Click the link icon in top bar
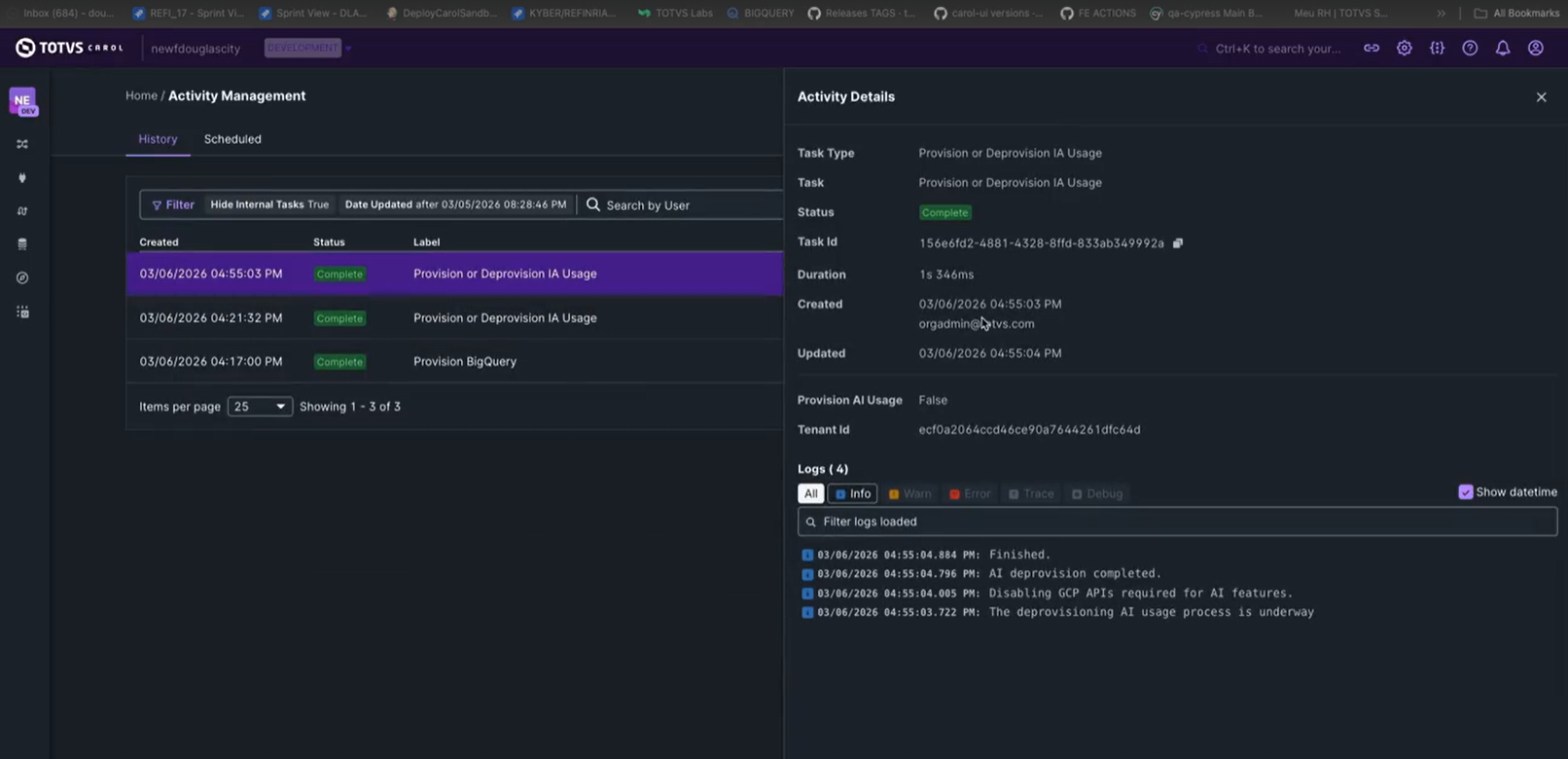Viewport: 1568px width, 759px height. pyautogui.click(x=1371, y=48)
